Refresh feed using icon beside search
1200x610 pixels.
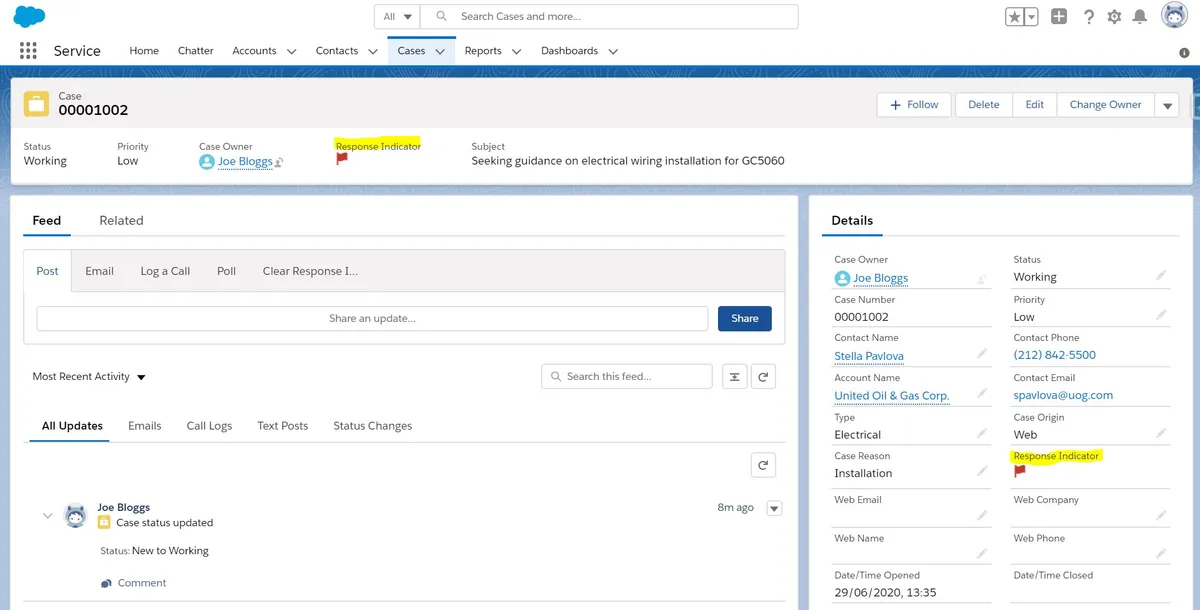[763, 377]
